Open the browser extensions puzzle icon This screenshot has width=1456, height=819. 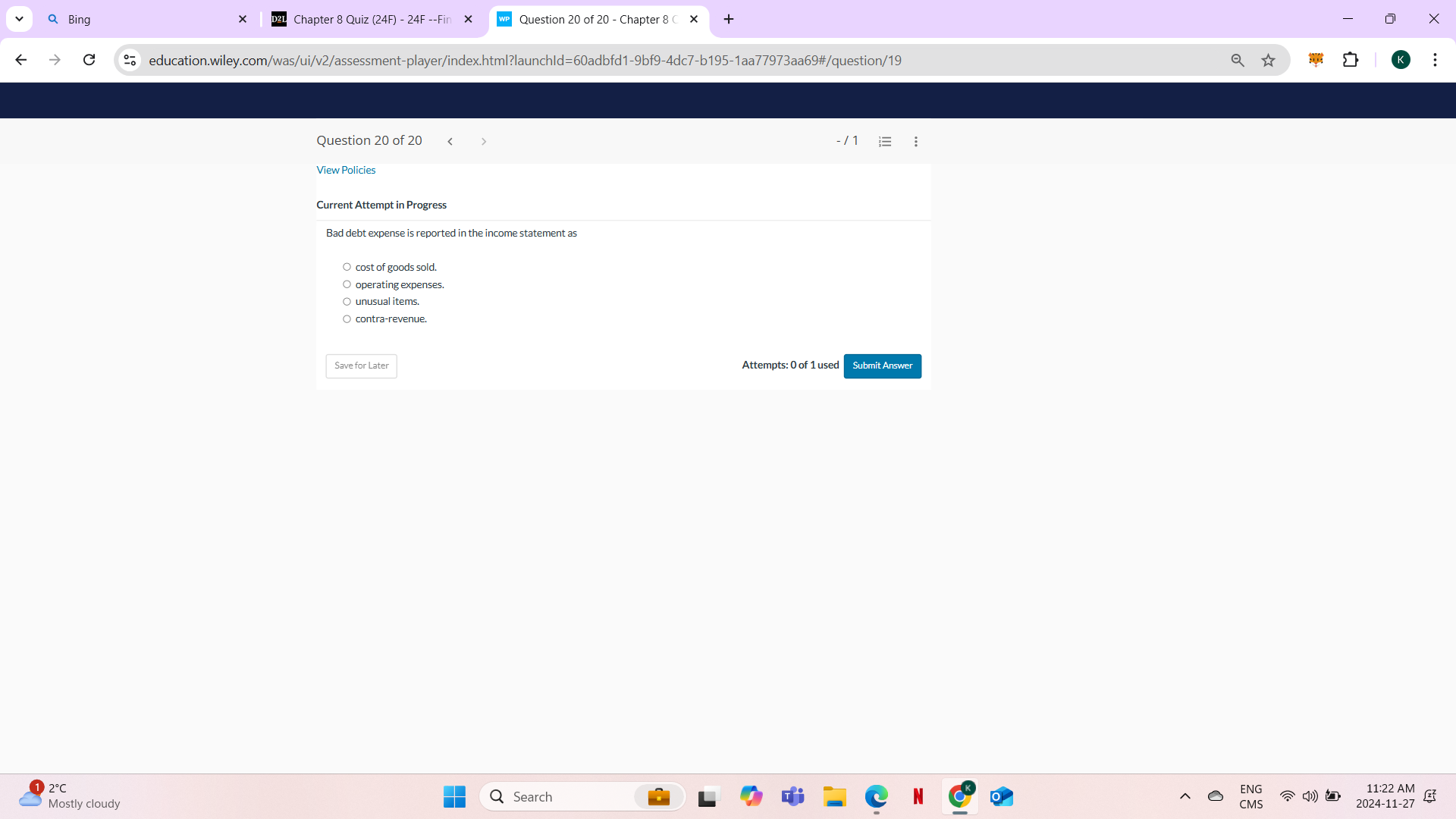click(1351, 60)
